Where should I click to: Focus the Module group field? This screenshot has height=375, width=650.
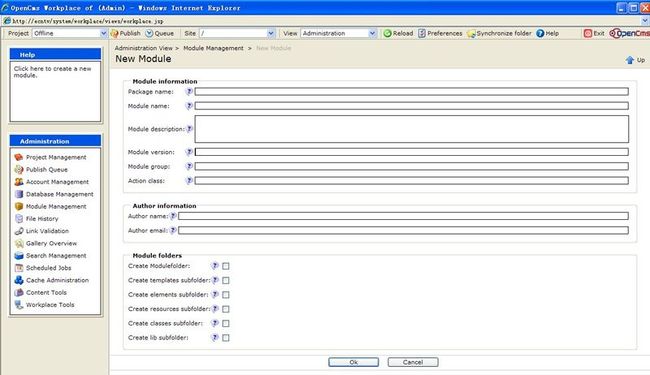pos(412,167)
